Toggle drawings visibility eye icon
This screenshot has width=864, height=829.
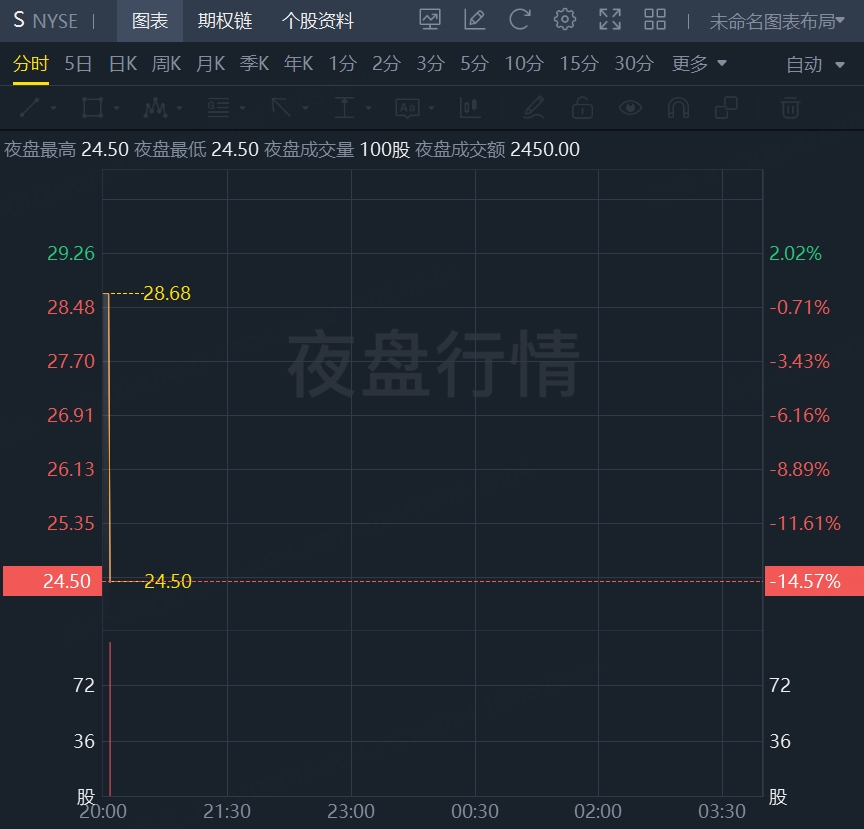point(630,107)
